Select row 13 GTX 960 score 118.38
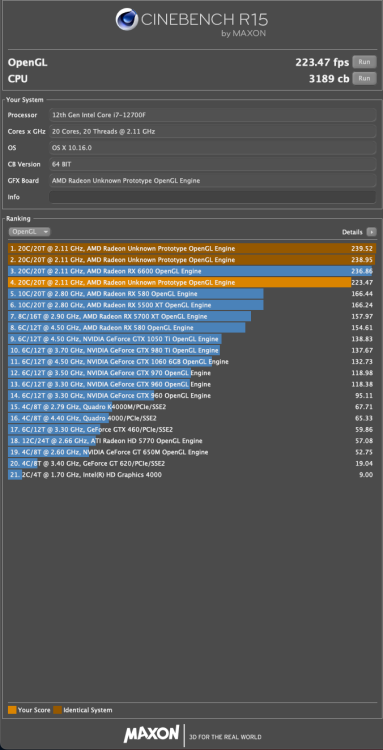 (x=192, y=385)
